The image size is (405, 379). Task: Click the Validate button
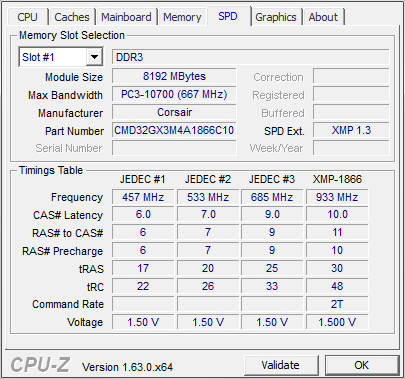[280, 365]
